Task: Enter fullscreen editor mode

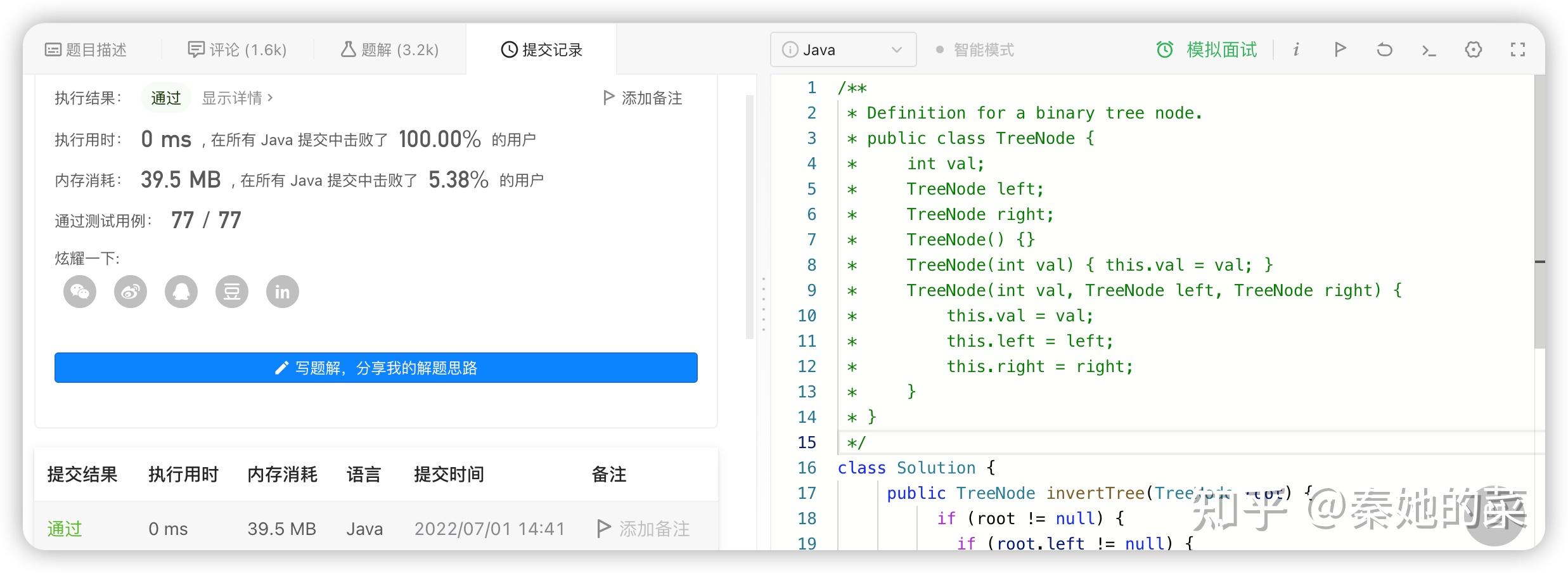Action: tap(1518, 49)
